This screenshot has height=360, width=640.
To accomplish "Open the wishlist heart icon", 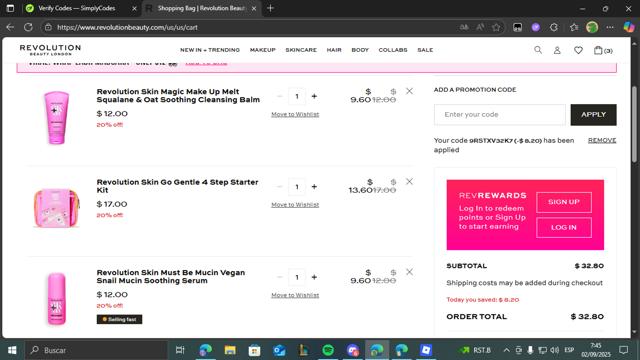I will 578,50.
